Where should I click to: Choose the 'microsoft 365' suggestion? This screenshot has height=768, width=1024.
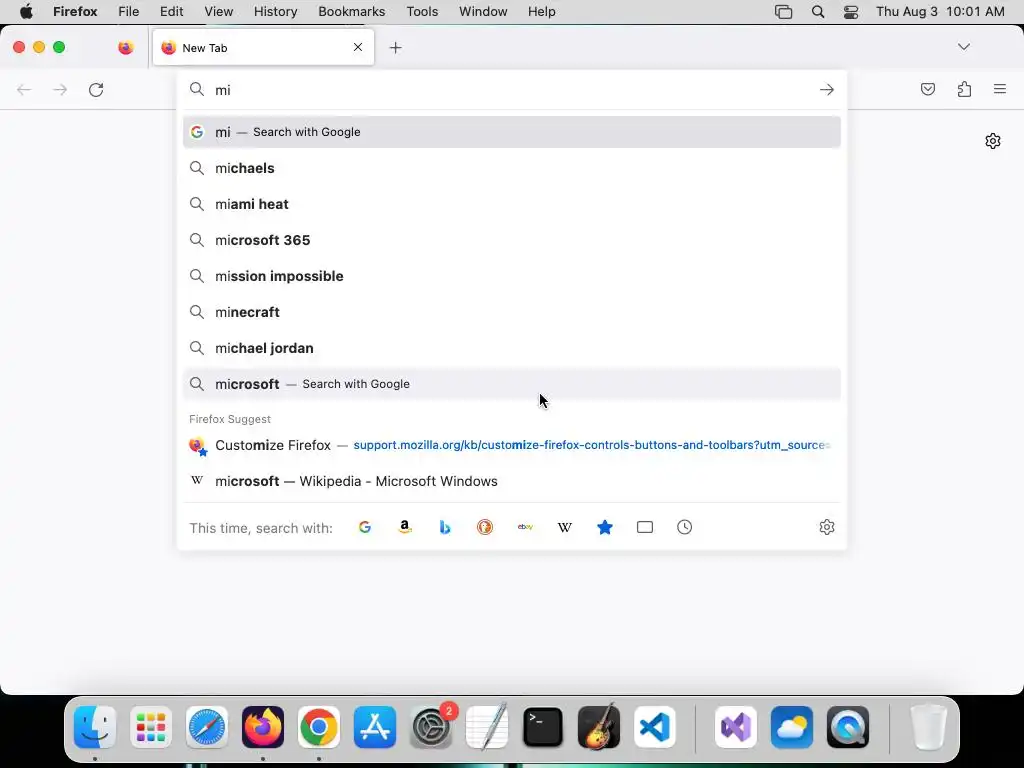(x=512, y=240)
